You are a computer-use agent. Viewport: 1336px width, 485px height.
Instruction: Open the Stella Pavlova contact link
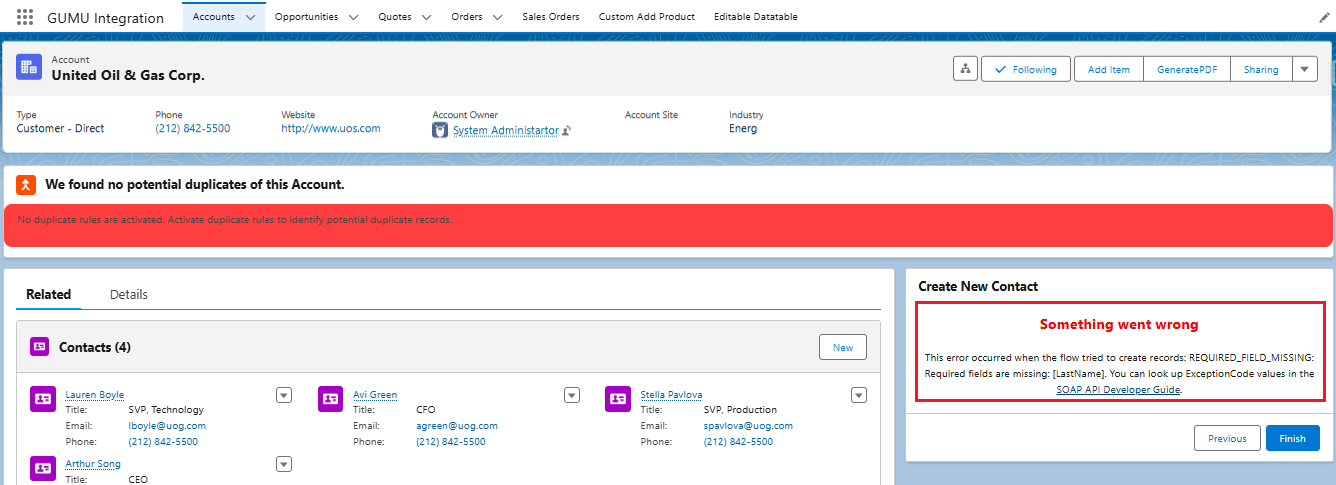671,395
